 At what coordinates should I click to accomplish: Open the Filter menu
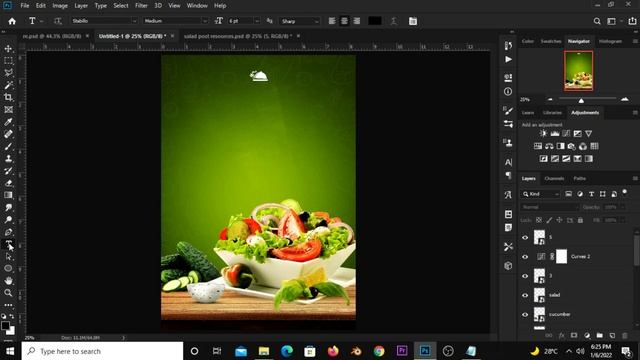141,6
